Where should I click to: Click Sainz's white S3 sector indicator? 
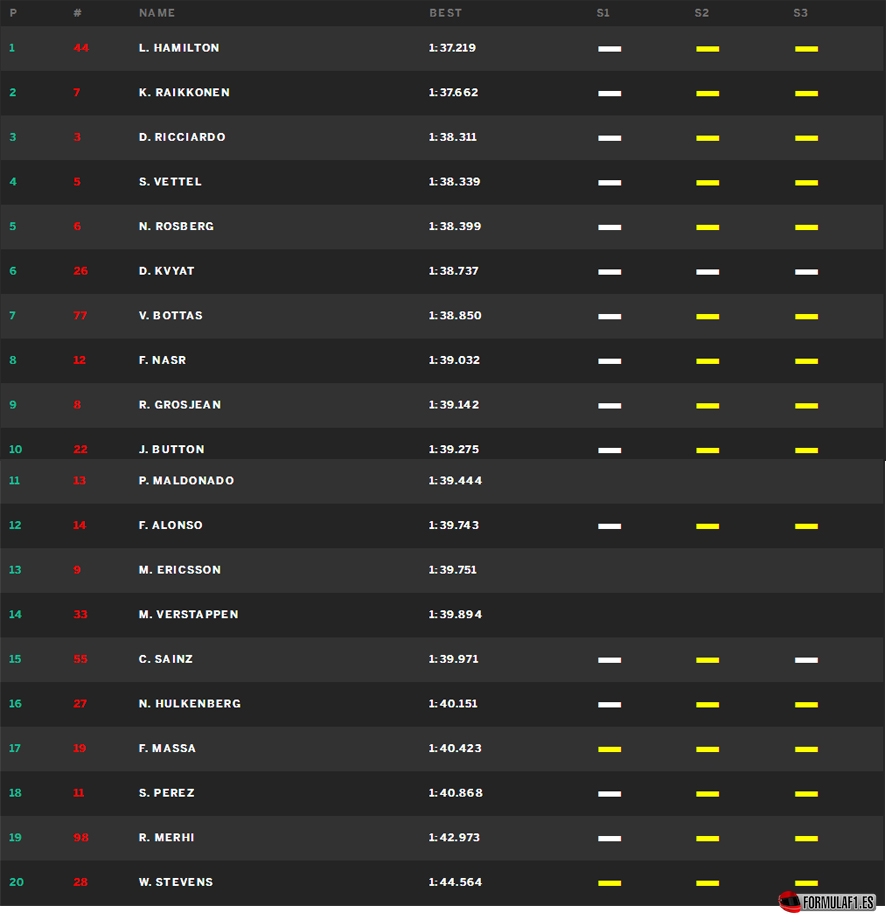click(806, 660)
